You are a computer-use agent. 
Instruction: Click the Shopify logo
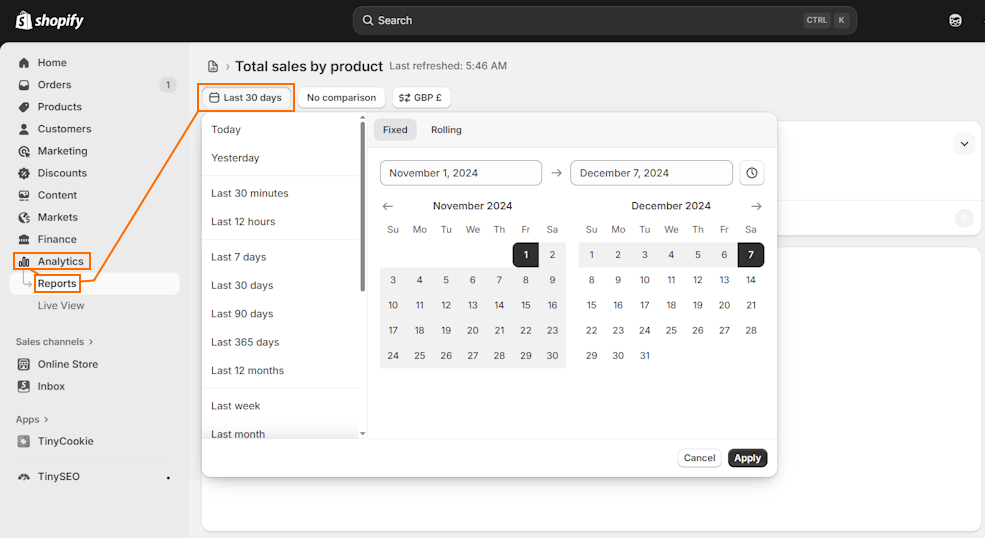click(x=49, y=20)
